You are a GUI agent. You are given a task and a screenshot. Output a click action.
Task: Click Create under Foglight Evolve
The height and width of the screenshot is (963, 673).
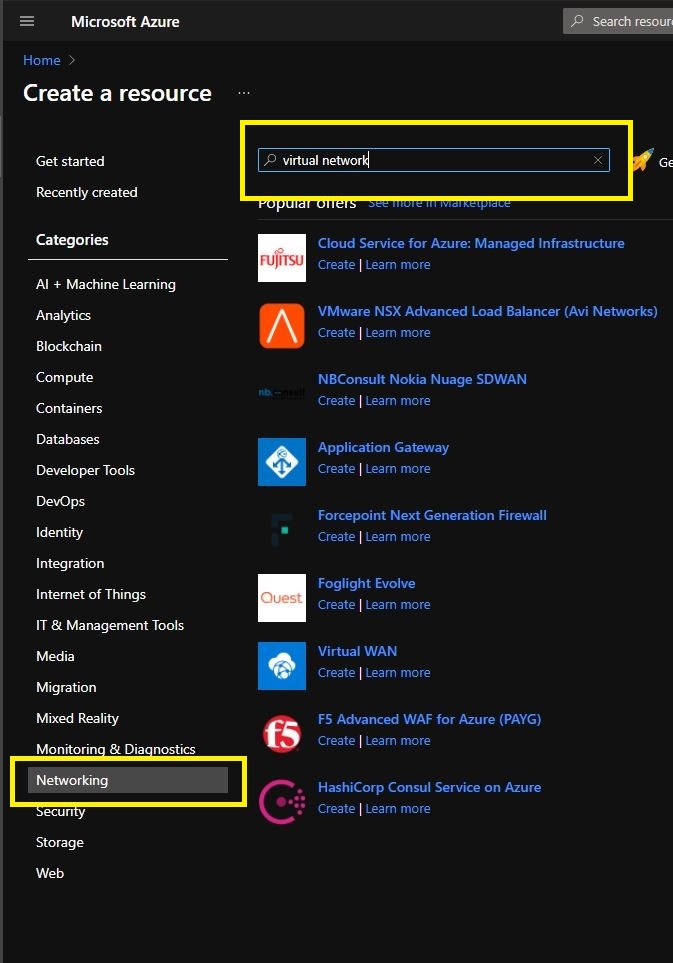(x=336, y=605)
